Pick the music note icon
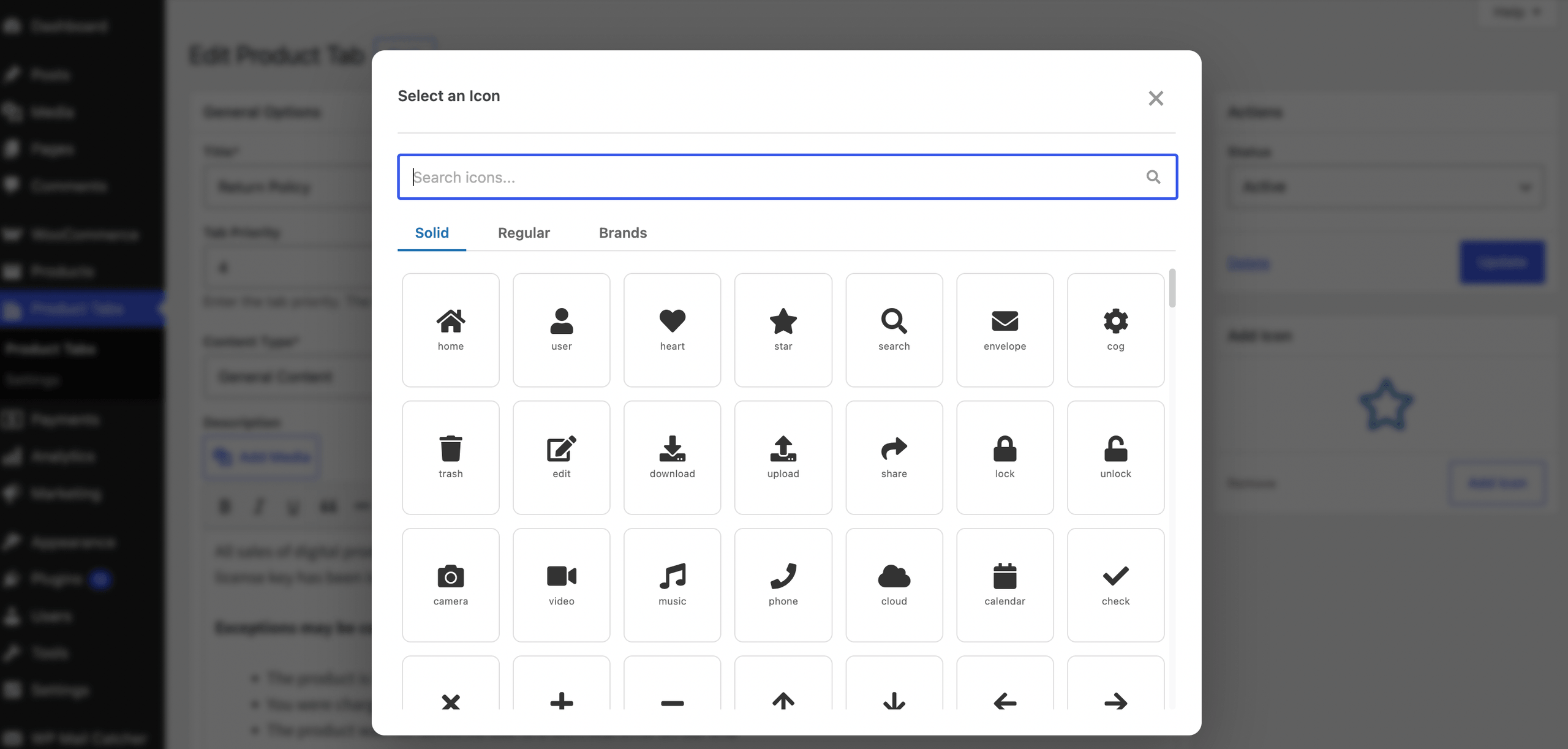 [x=672, y=585]
